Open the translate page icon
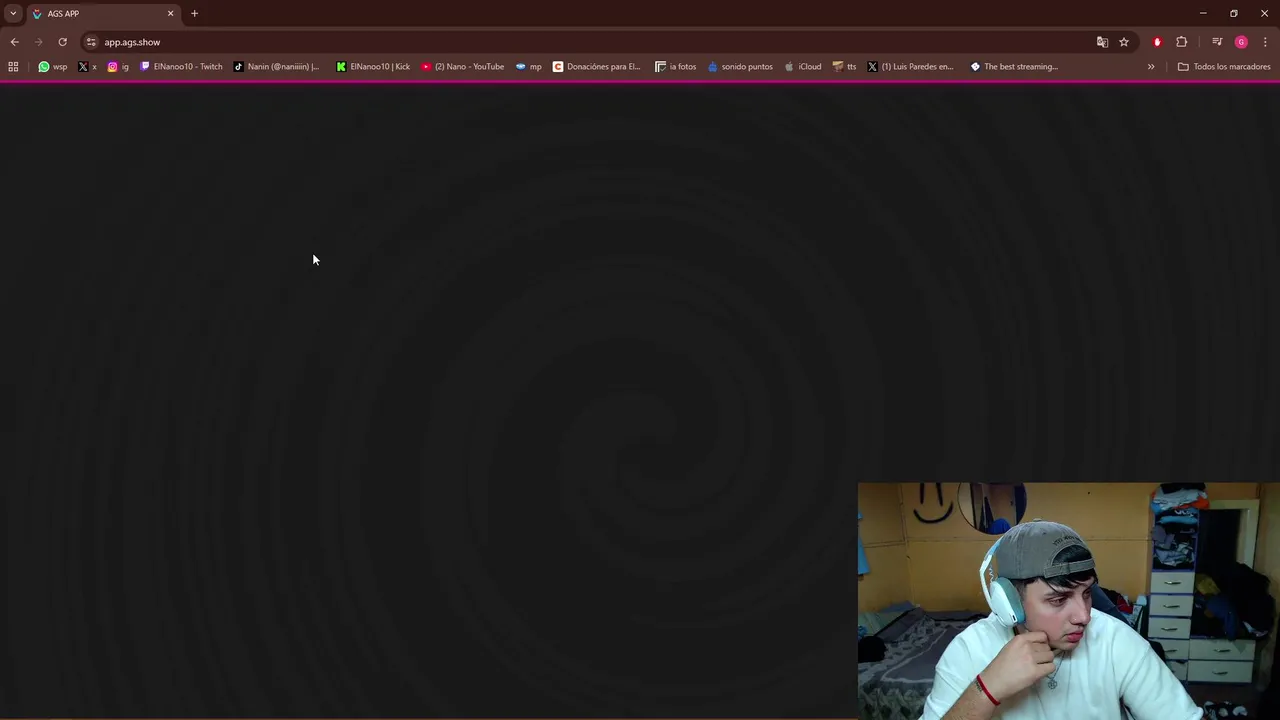The width and height of the screenshot is (1280, 720). (x=1102, y=42)
